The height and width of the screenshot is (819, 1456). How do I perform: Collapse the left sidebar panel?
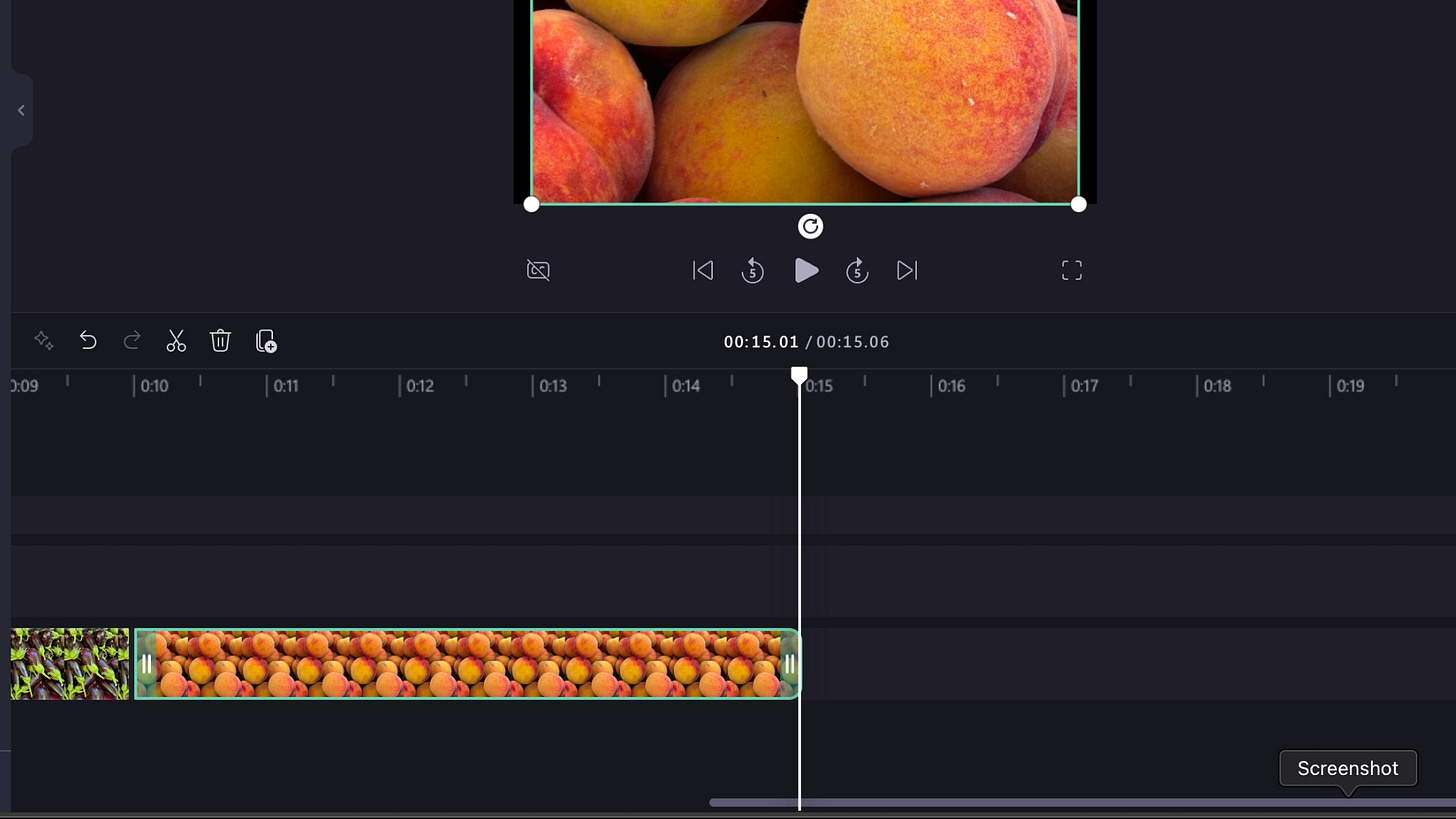click(x=21, y=110)
